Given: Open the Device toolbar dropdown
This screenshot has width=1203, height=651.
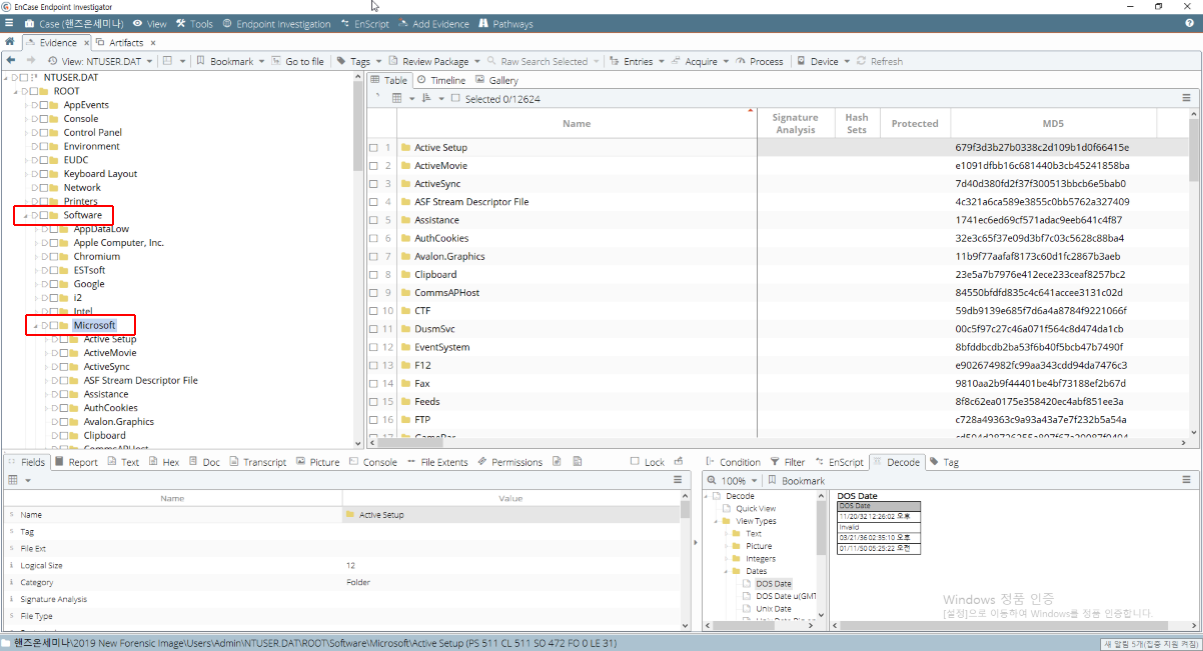Looking at the screenshot, I should coord(824,61).
